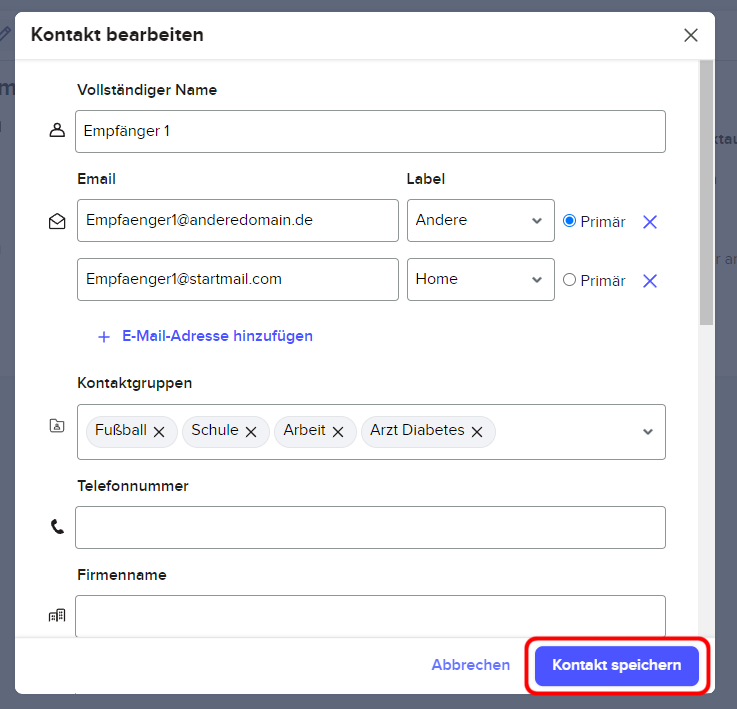Click the Kontaktgruppen heading label
Image resolution: width=737 pixels, height=709 pixels.
point(134,383)
